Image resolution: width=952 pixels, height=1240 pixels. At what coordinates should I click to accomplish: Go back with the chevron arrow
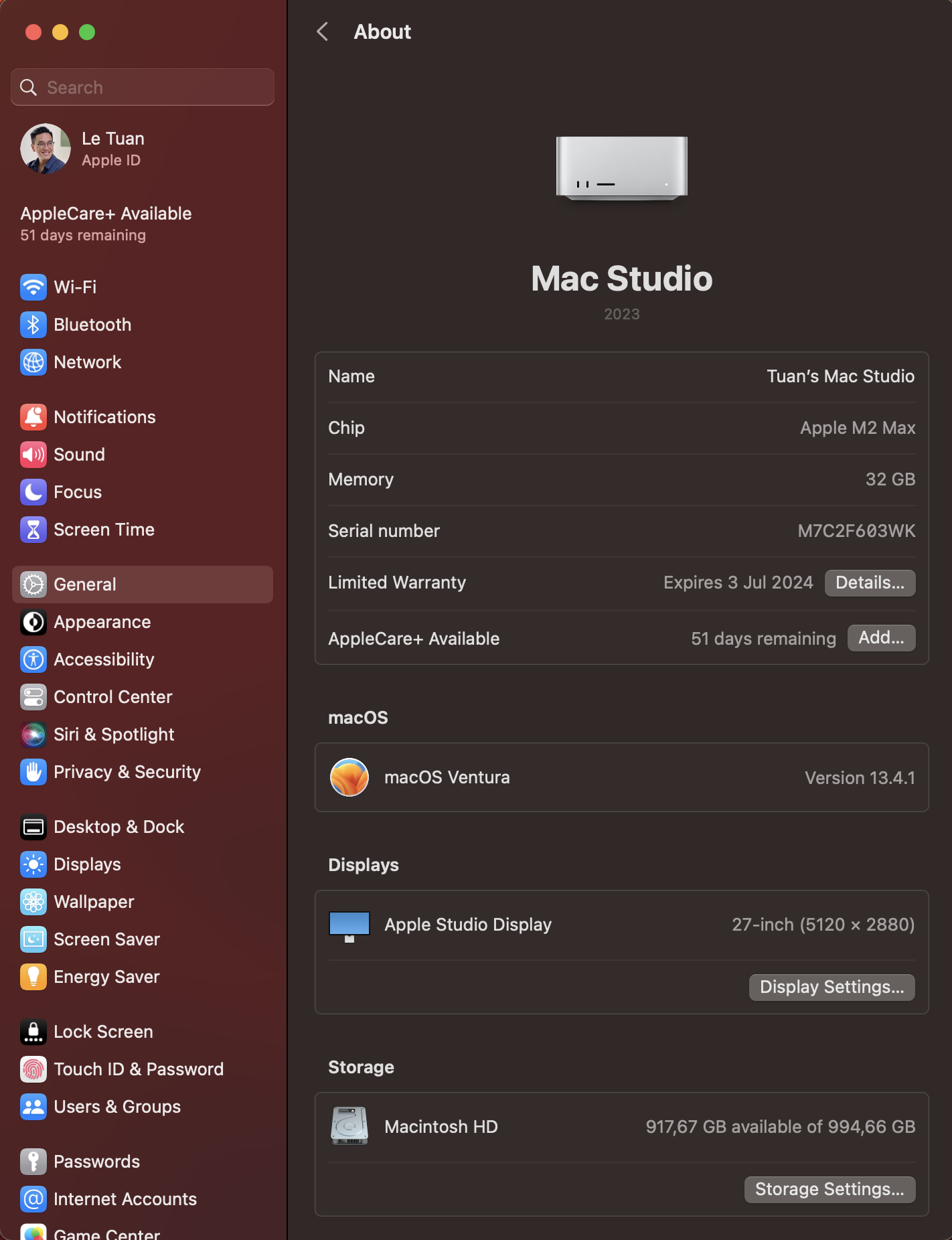tap(323, 31)
